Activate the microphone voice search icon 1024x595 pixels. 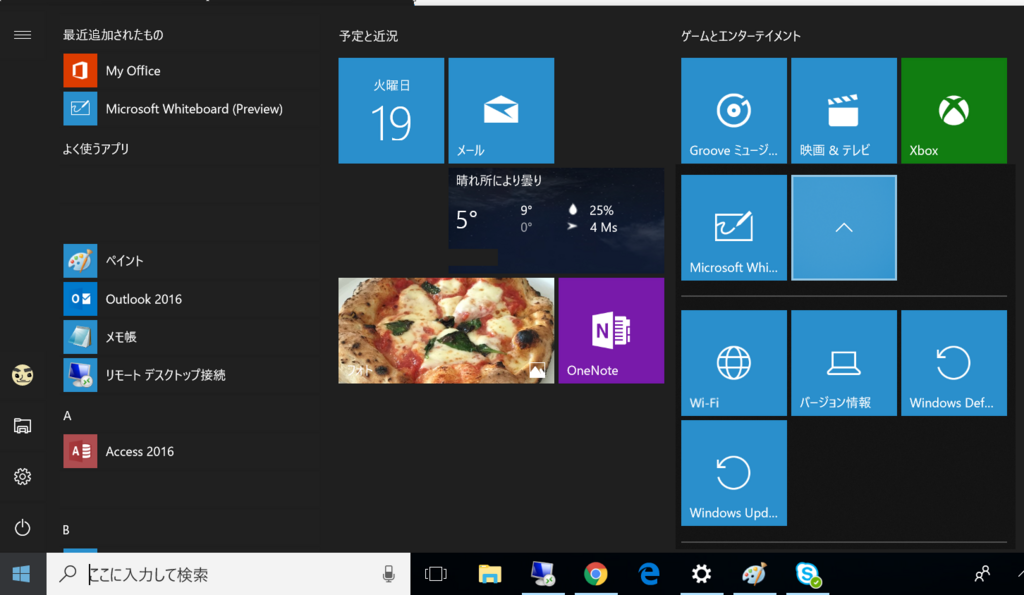[389, 574]
